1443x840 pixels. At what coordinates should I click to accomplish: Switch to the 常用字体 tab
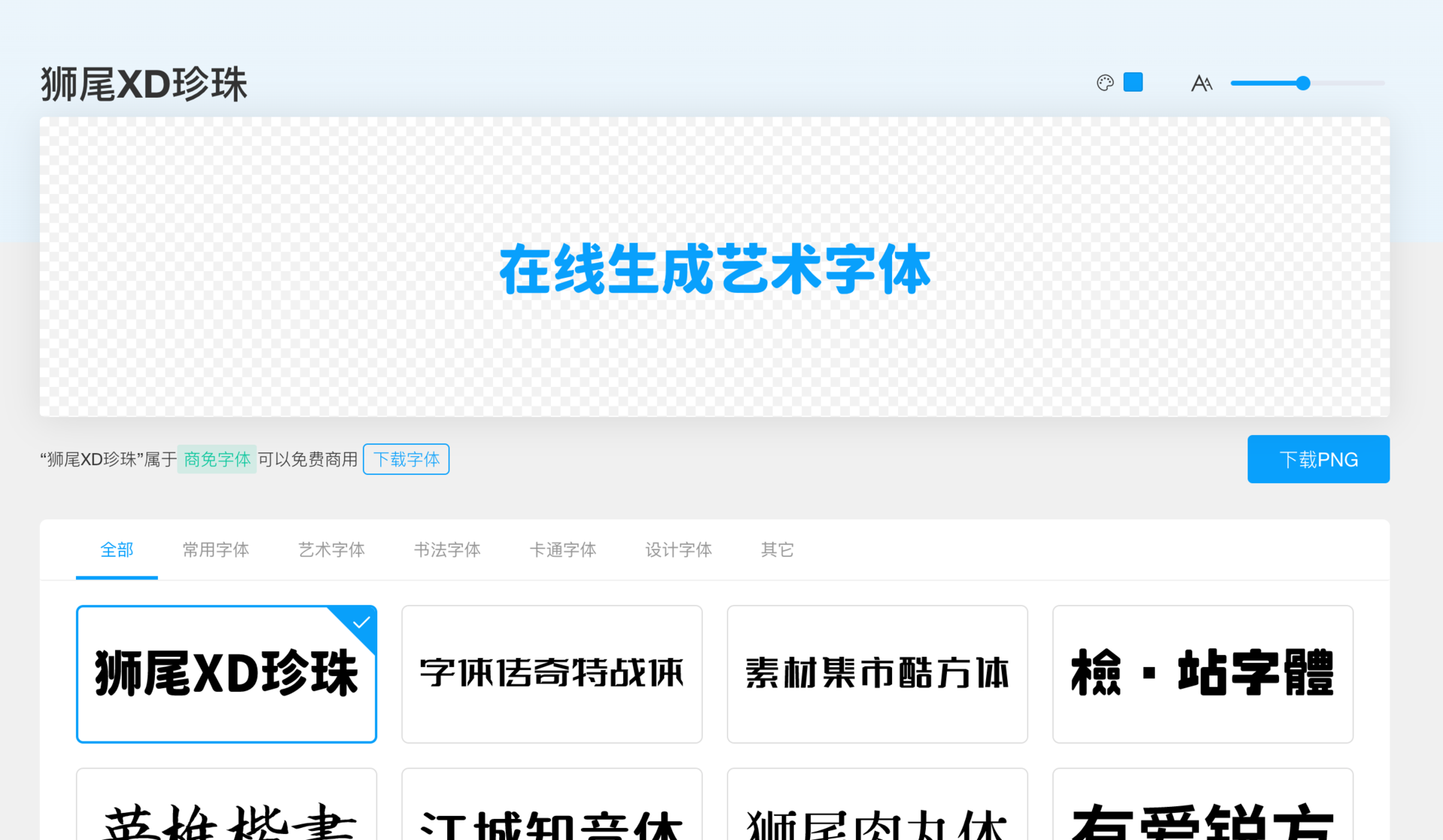click(216, 550)
